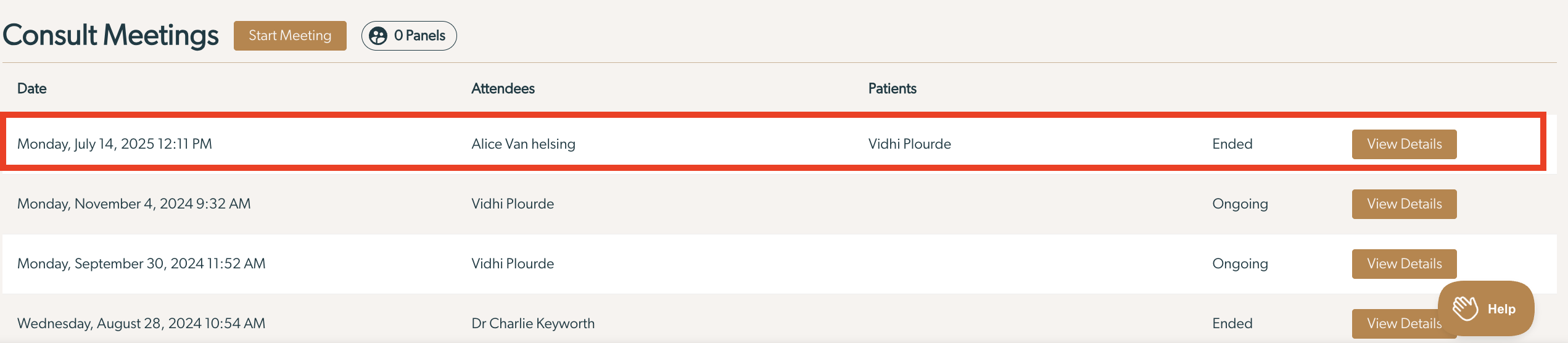Click the Attendees column header

(503, 88)
